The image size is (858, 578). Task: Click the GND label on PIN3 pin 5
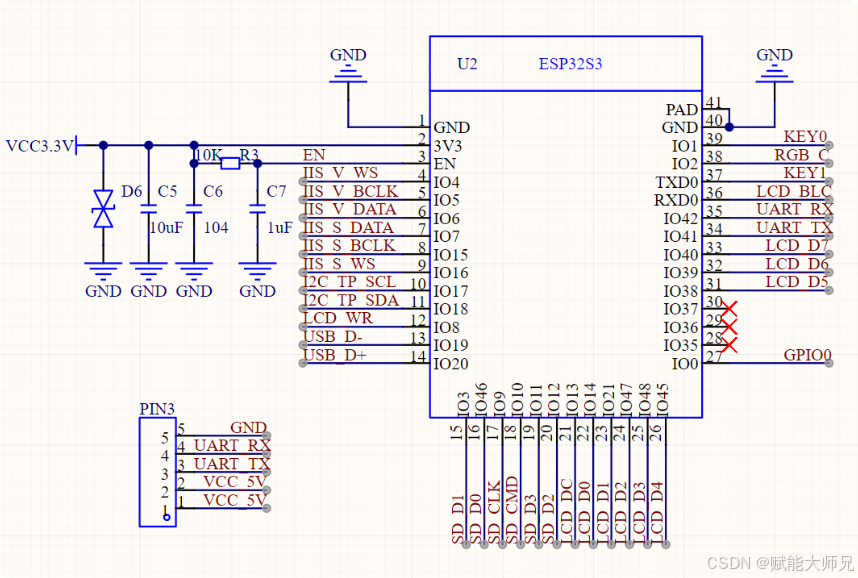click(x=248, y=427)
